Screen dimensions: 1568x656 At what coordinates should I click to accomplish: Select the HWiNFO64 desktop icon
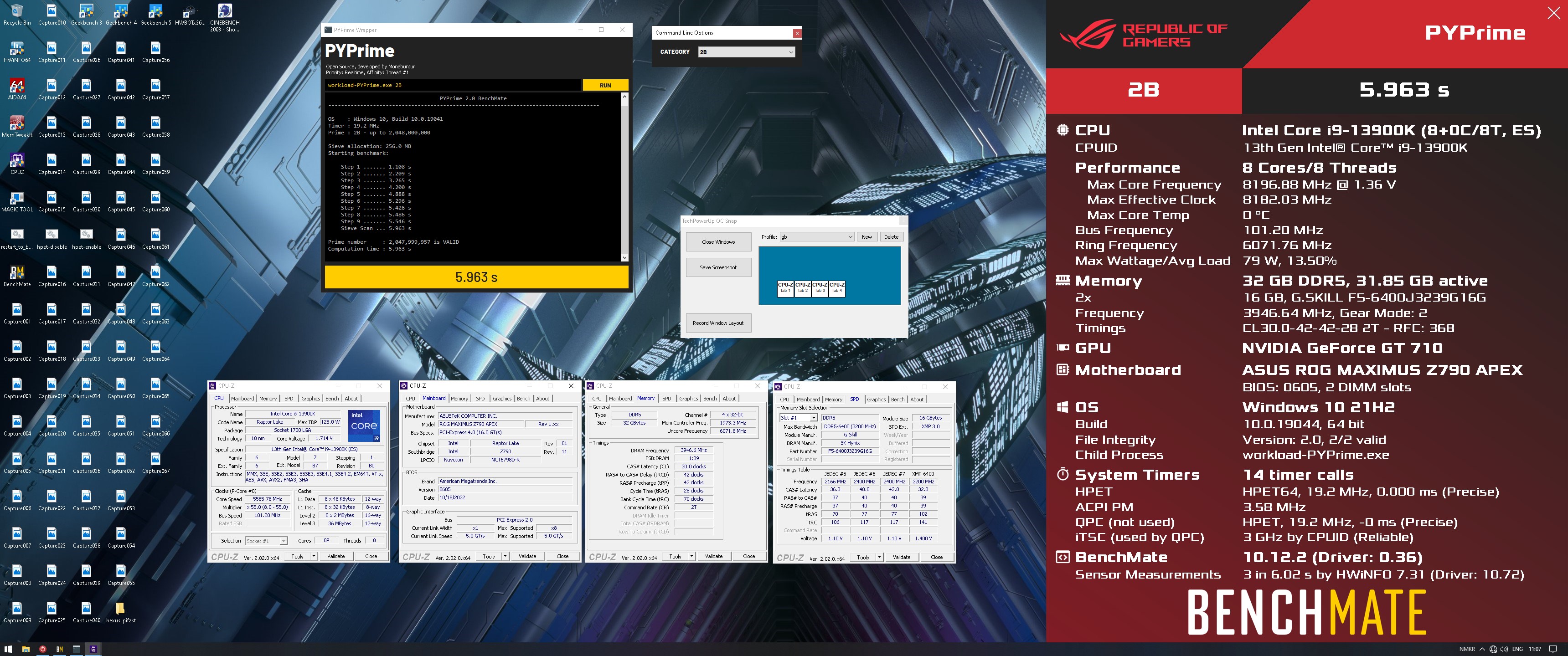coord(17,52)
